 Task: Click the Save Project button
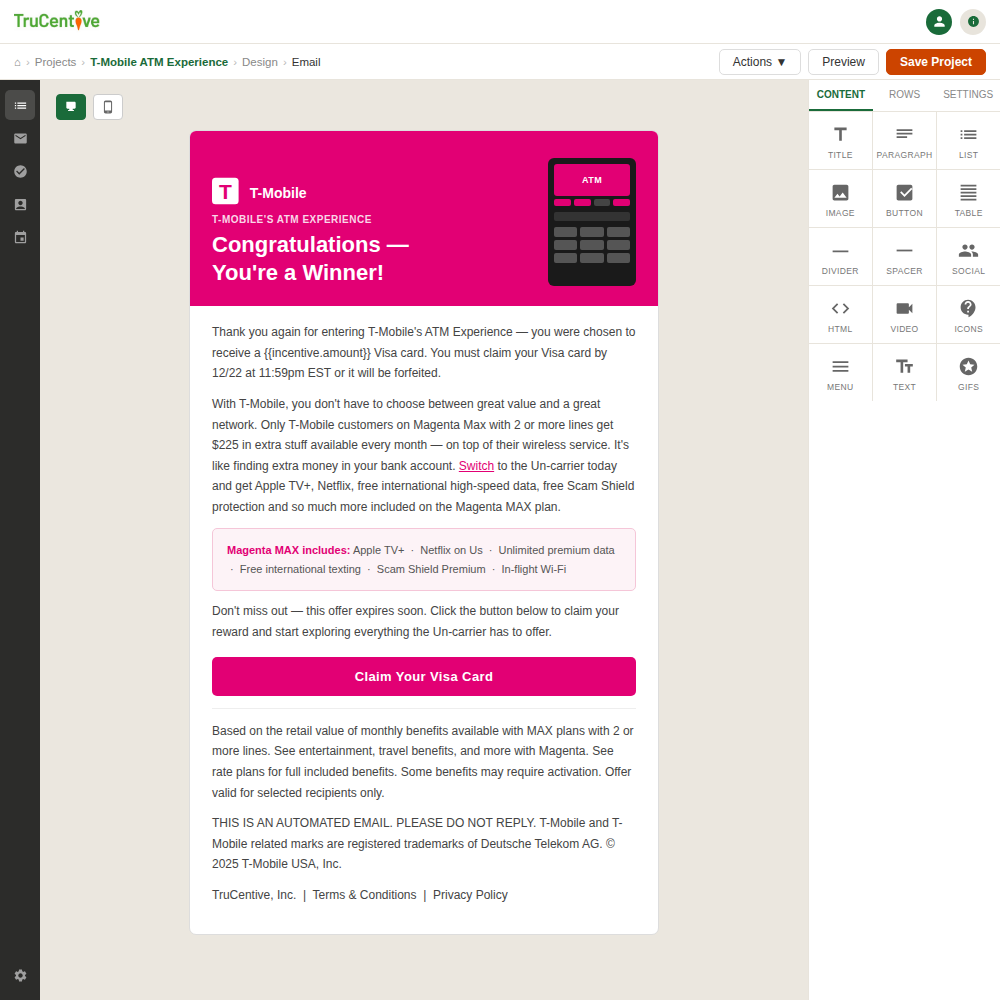(x=935, y=62)
